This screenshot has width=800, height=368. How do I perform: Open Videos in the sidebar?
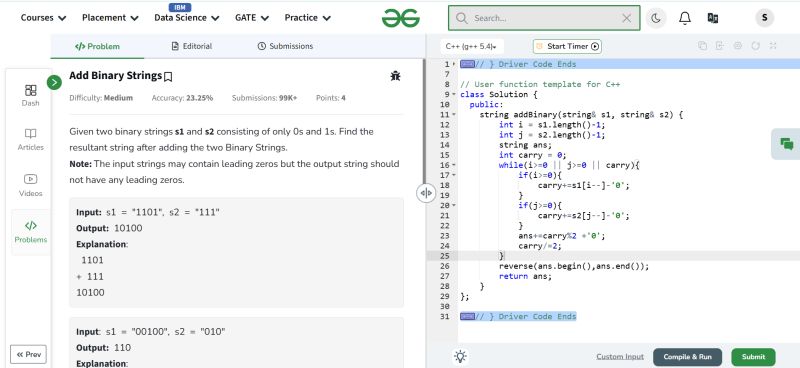point(31,185)
